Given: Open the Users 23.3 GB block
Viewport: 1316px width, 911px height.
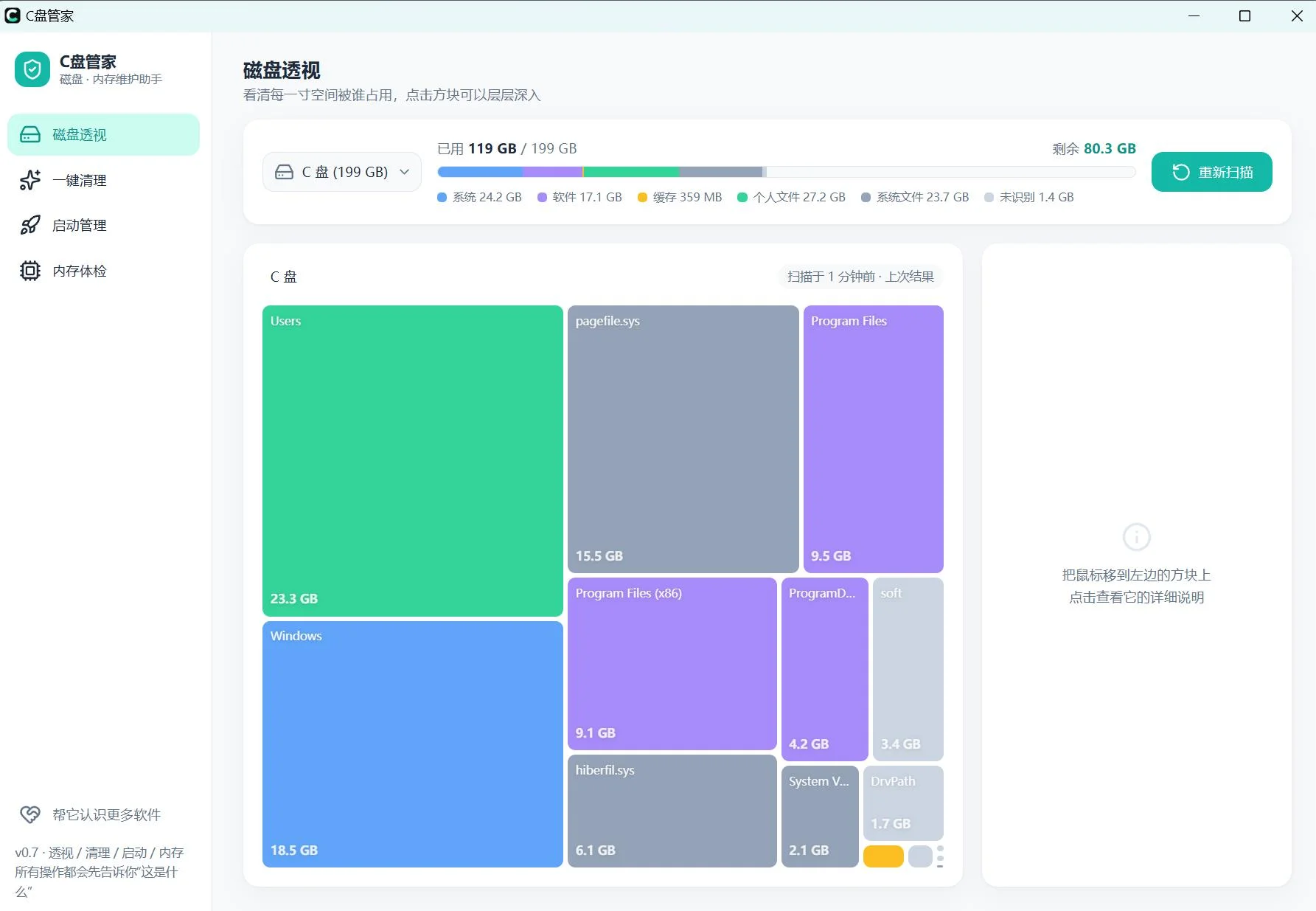Looking at the screenshot, I should pyautogui.click(x=413, y=461).
